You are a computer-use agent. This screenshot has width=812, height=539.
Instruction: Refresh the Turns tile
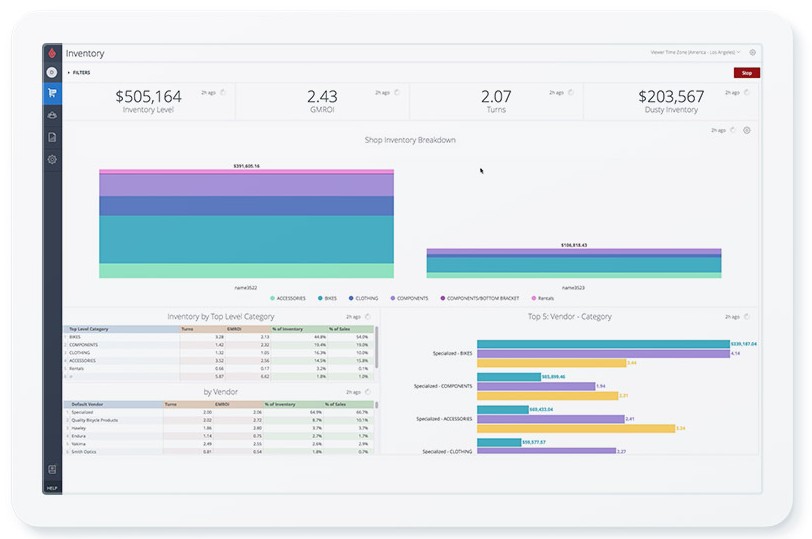click(x=571, y=93)
